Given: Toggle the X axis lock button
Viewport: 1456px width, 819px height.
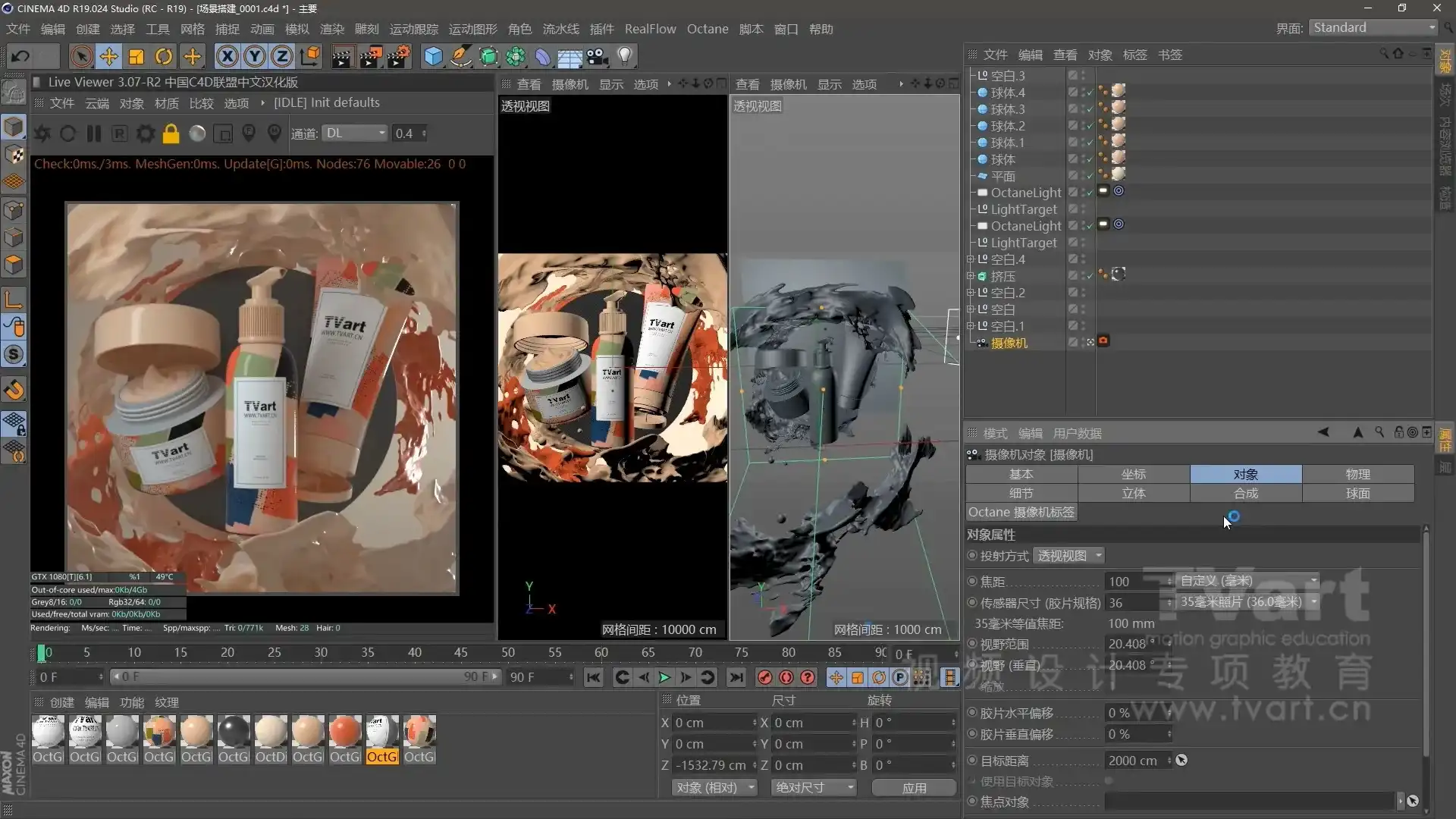Looking at the screenshot, I should [227, 56].
